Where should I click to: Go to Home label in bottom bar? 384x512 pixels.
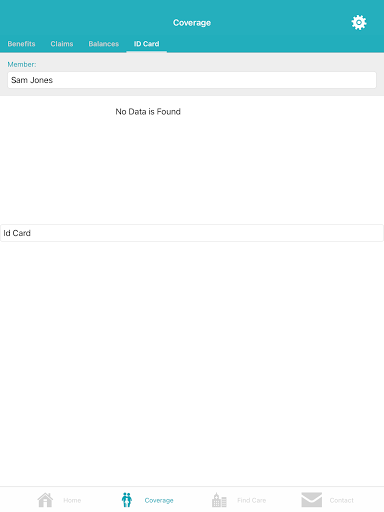click(x=72, y=500)
